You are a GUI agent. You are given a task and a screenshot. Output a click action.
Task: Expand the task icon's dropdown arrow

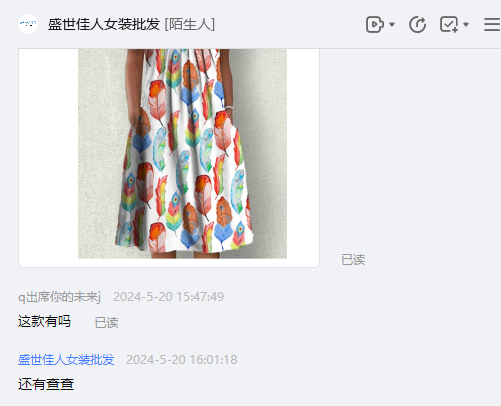[x=466, y=24]
